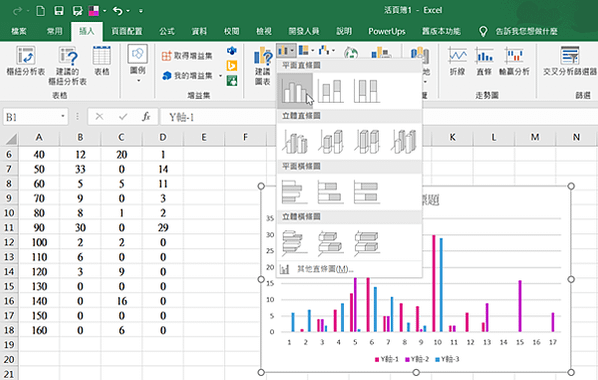Insert a 直條 column sparkline
Viewport: 598px width, 380px height.
click(x=484, y=61)
